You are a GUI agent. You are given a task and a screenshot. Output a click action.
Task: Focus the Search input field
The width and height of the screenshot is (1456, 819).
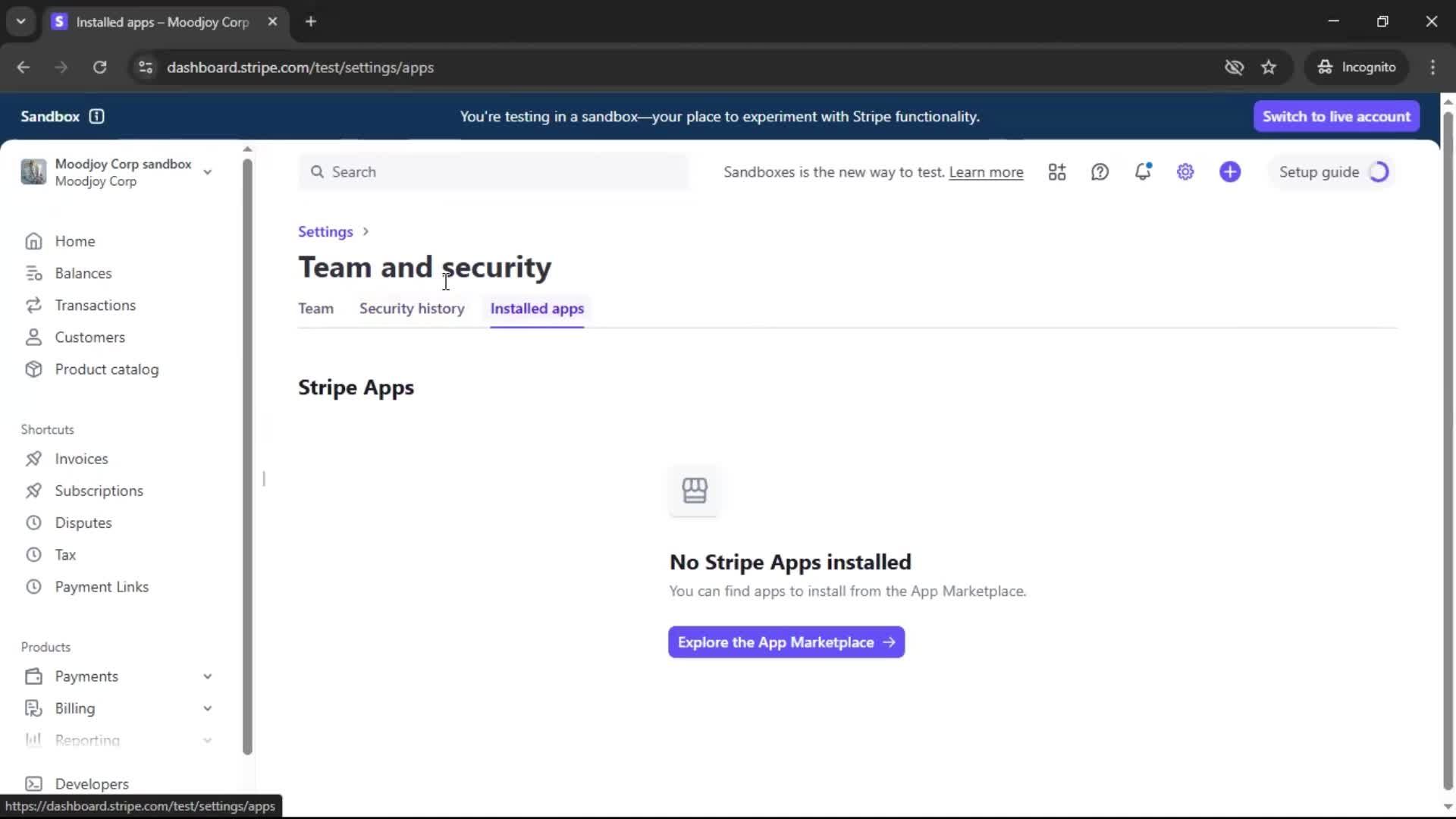(x=493, y=172)
